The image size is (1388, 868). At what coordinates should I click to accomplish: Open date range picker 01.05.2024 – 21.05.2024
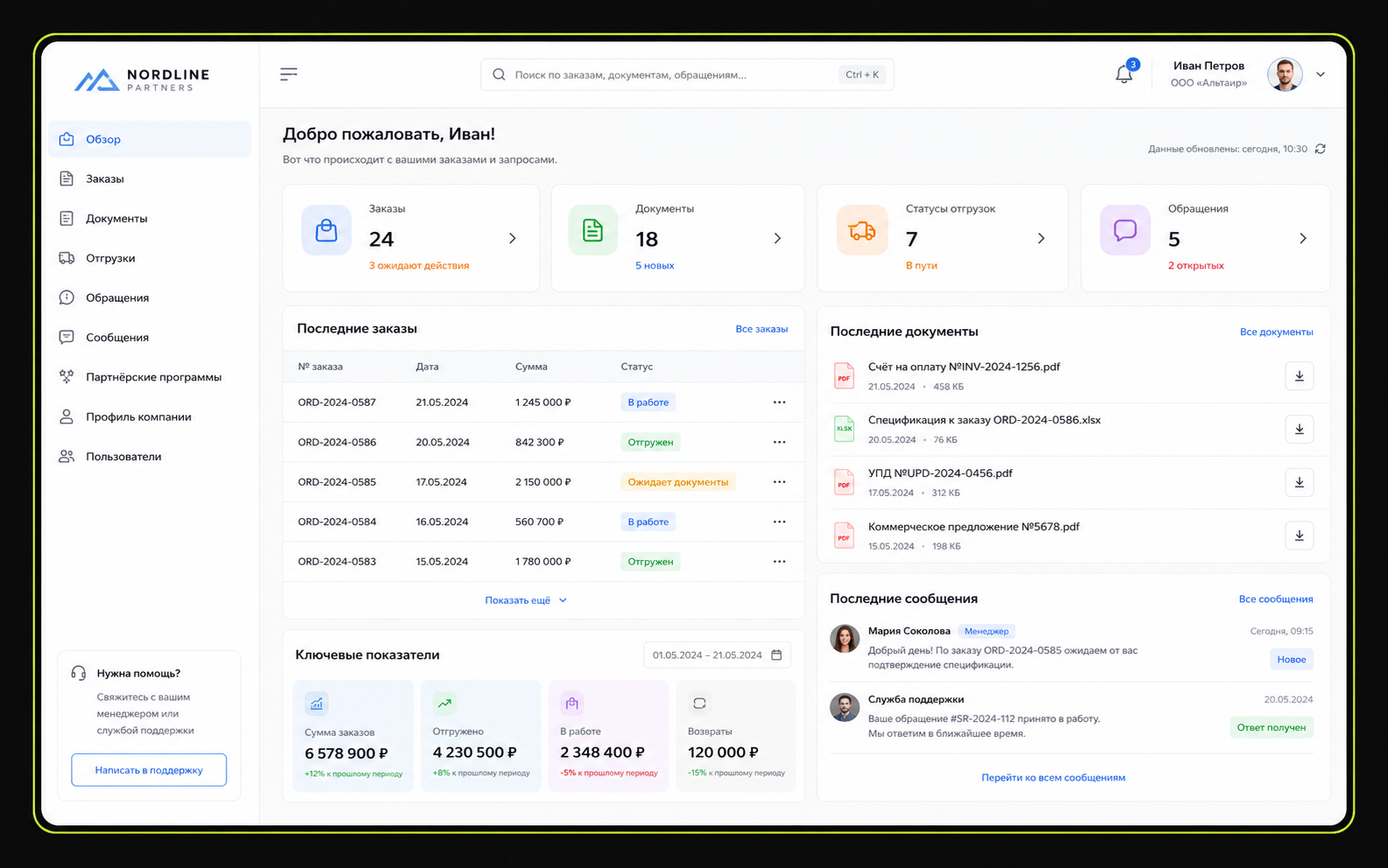pyautogui.click(x=717, y=655)
